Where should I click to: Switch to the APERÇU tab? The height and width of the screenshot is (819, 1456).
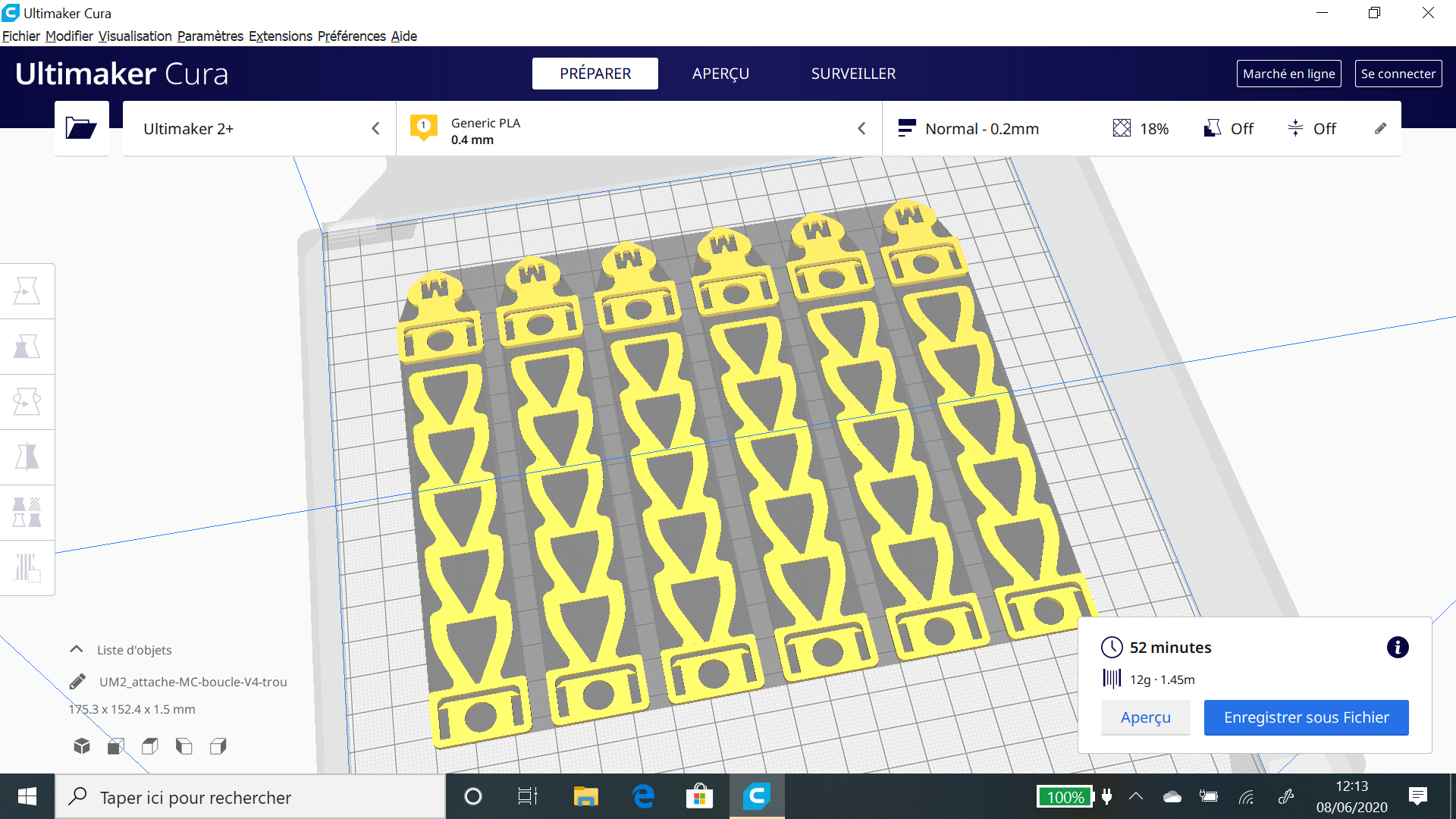[x=720, y=74]
